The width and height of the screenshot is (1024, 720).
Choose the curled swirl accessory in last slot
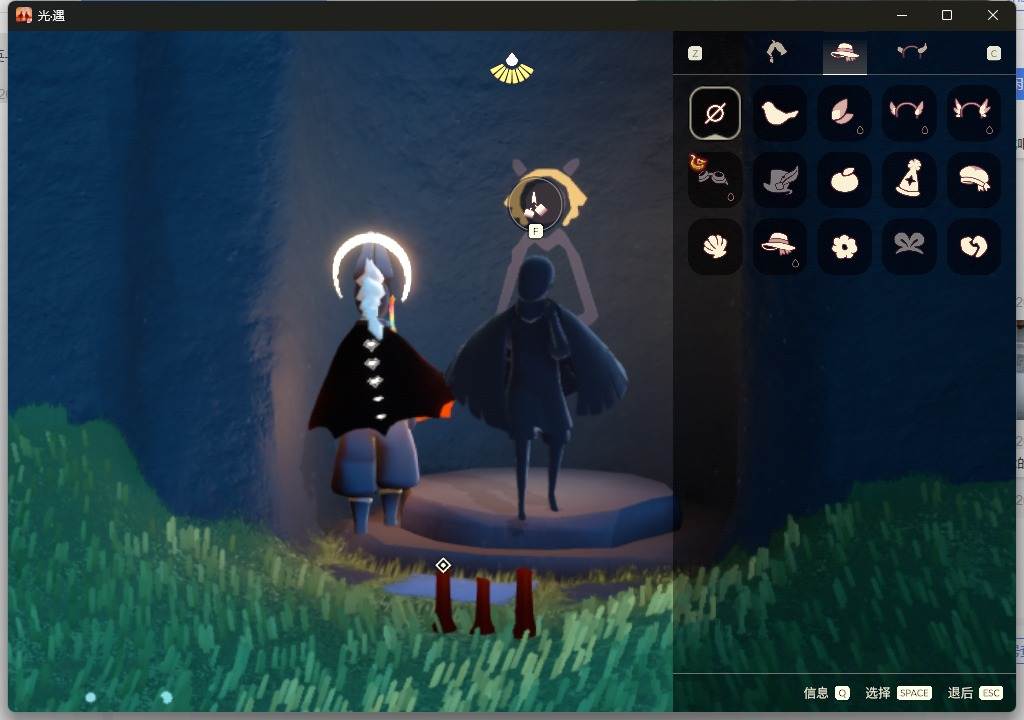[973, 246]
